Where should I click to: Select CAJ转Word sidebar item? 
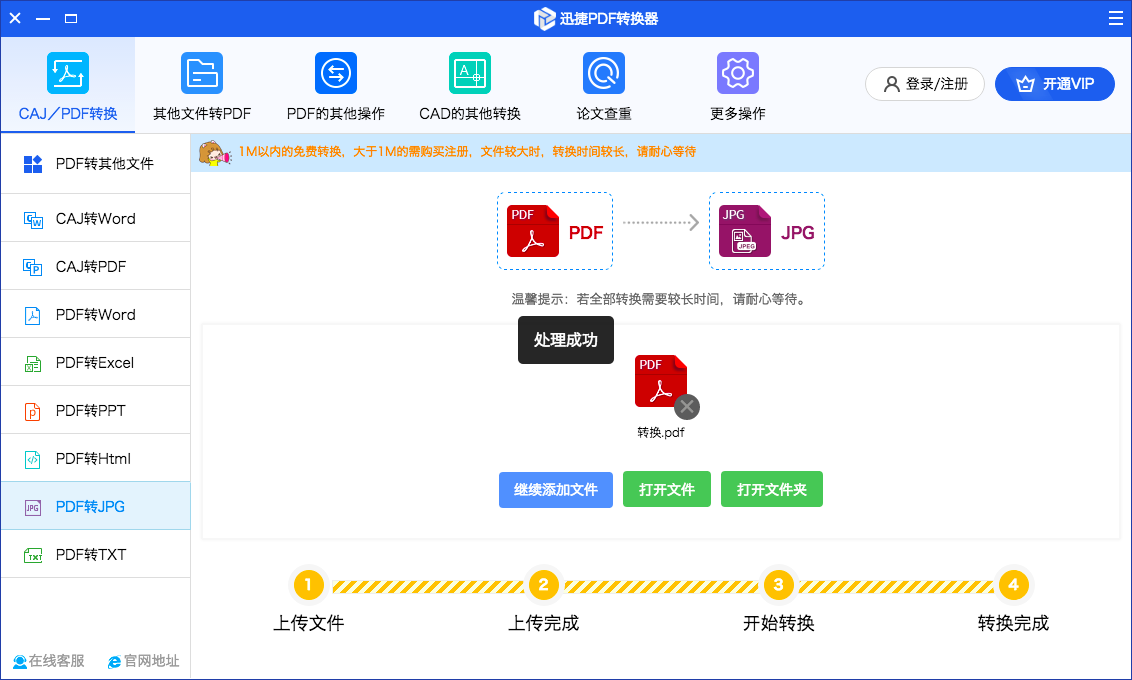[95, 218]
